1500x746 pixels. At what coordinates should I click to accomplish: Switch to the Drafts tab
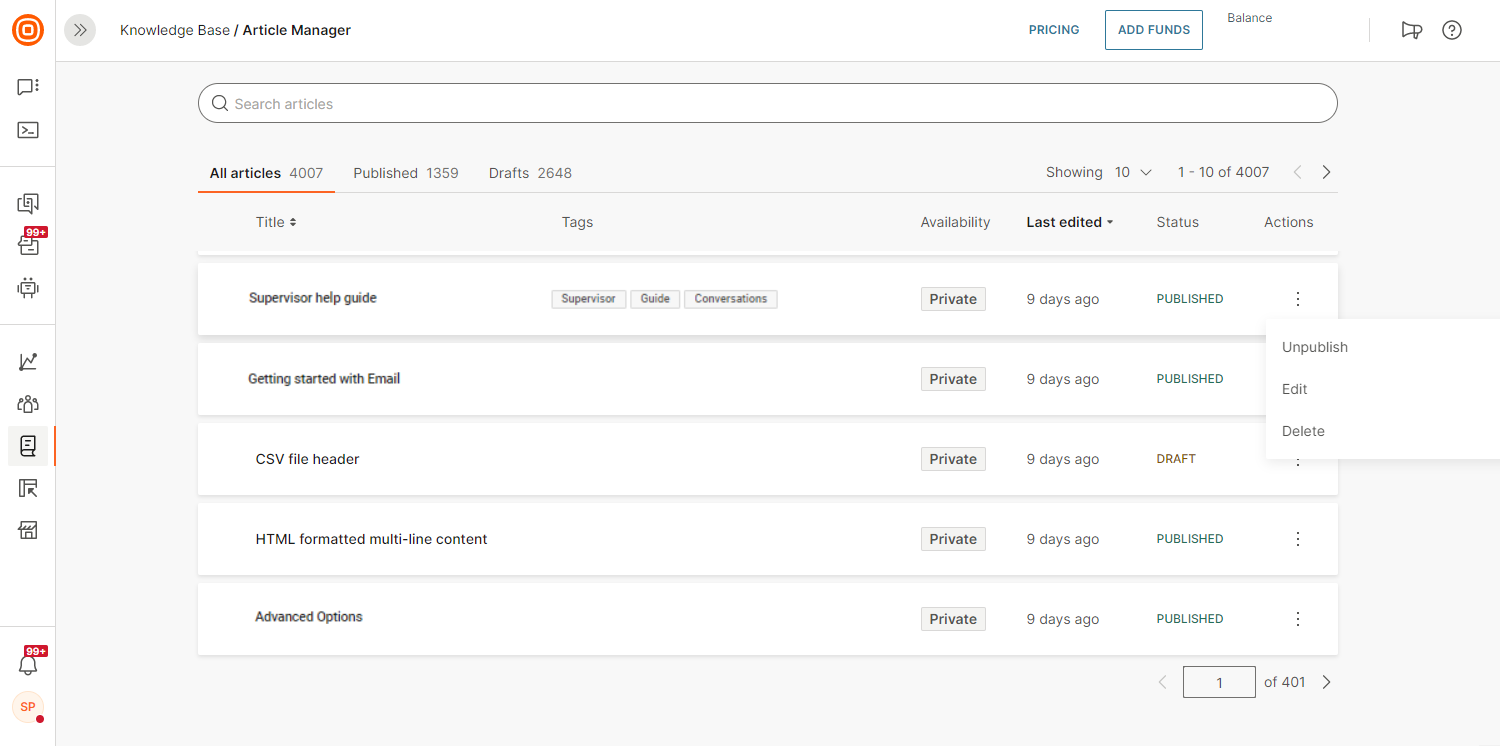pos(530,173)
